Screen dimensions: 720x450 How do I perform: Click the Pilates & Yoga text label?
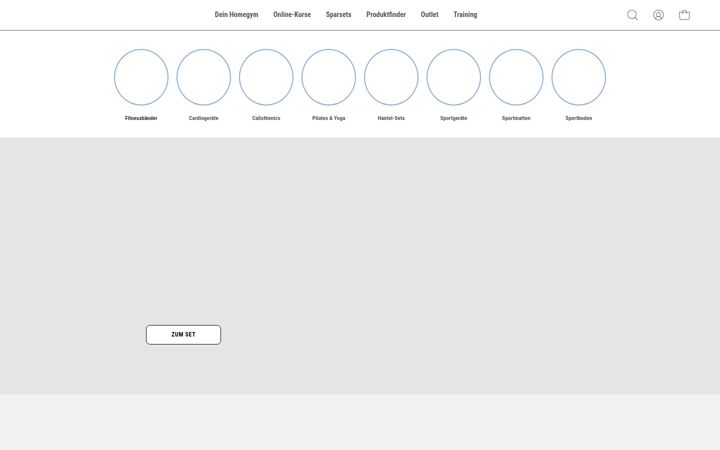328,118
